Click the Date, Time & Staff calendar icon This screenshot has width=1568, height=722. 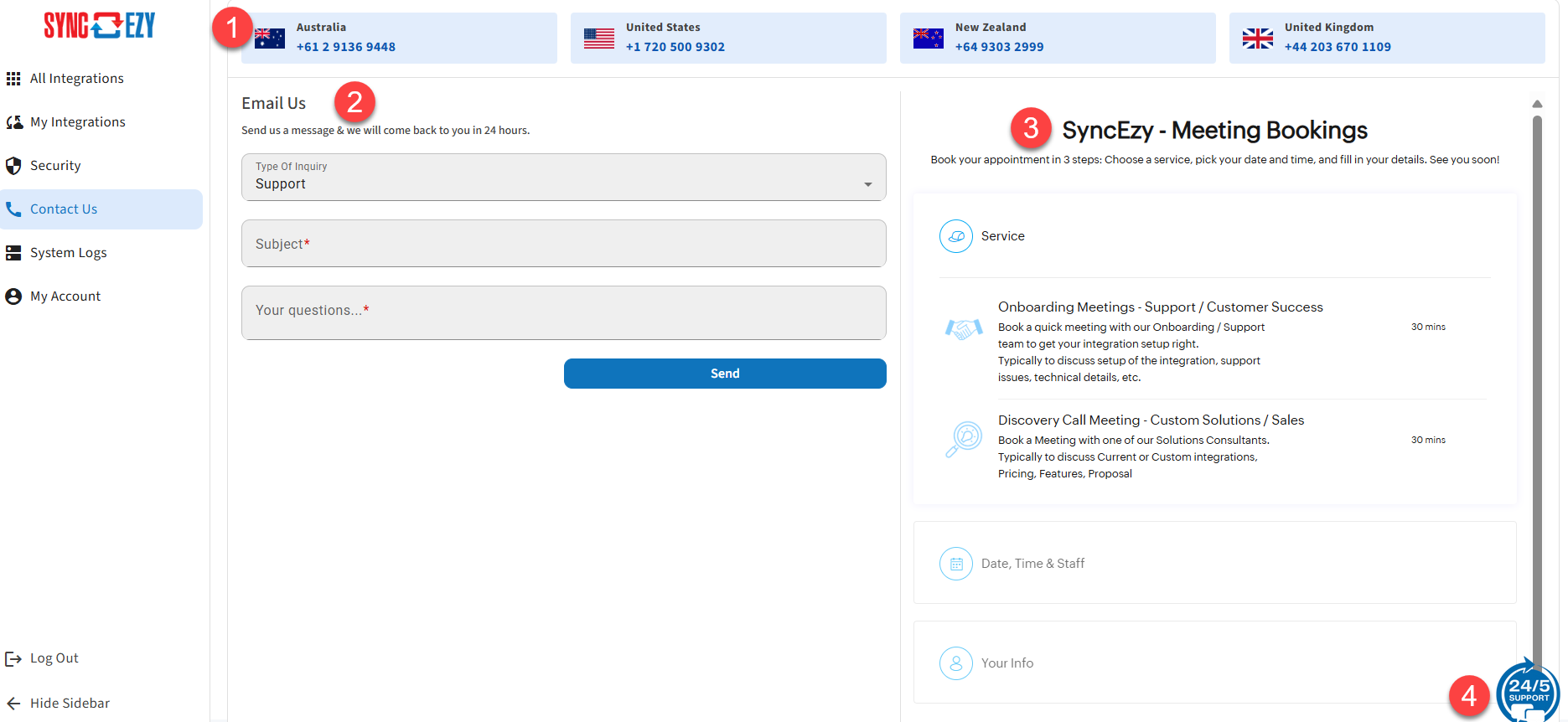point(956,564)
